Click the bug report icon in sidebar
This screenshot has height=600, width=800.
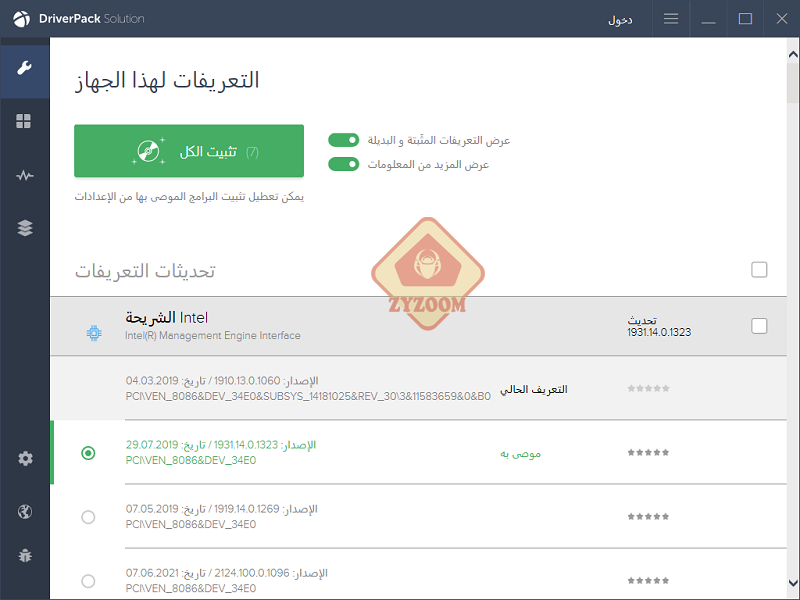click(24, 555)
